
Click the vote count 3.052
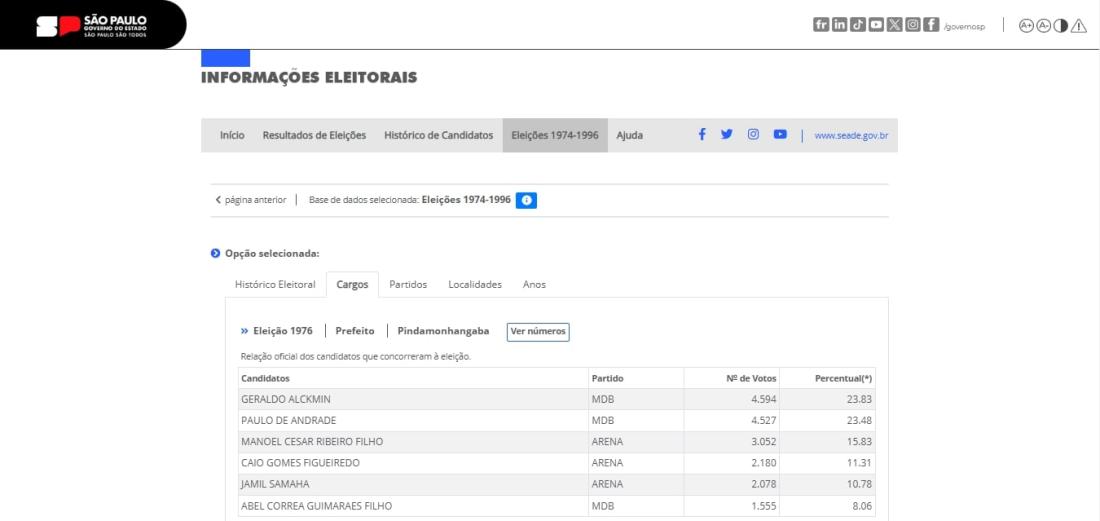pyautogui.click(x=763, y=442)
